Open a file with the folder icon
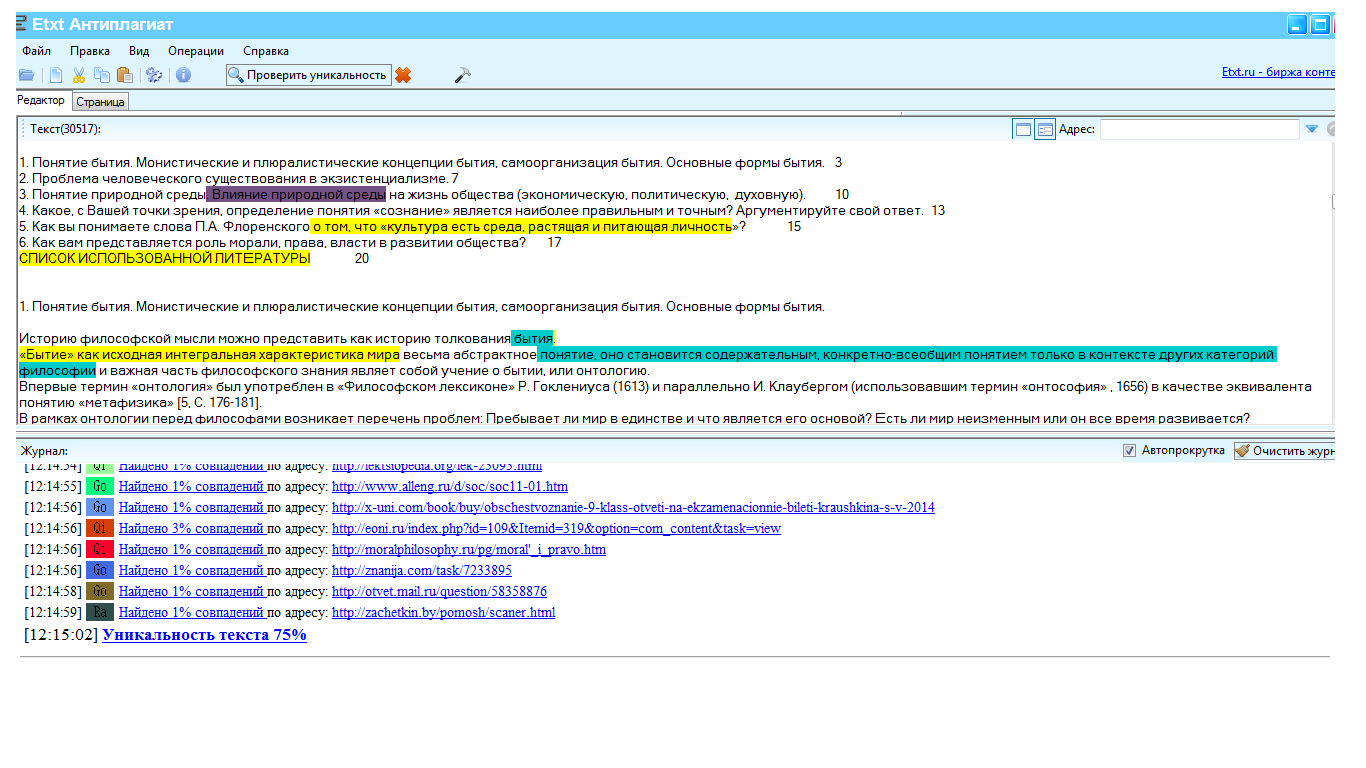Image resolution: width=1366 pixels, height=768 pixels. pos(27,75)
